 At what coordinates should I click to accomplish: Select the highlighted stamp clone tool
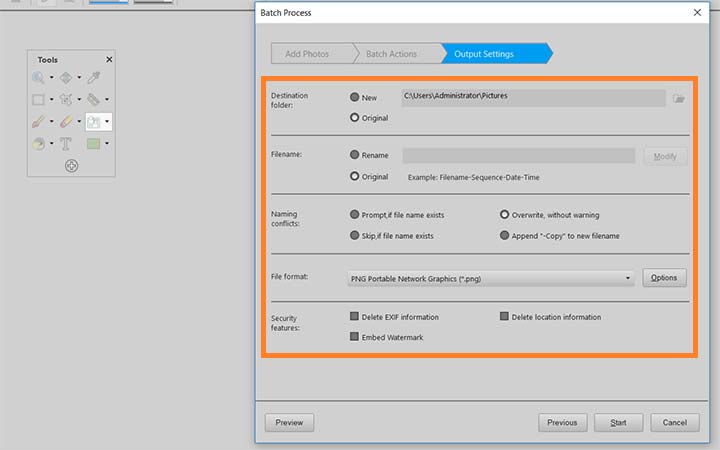point(94,122)
